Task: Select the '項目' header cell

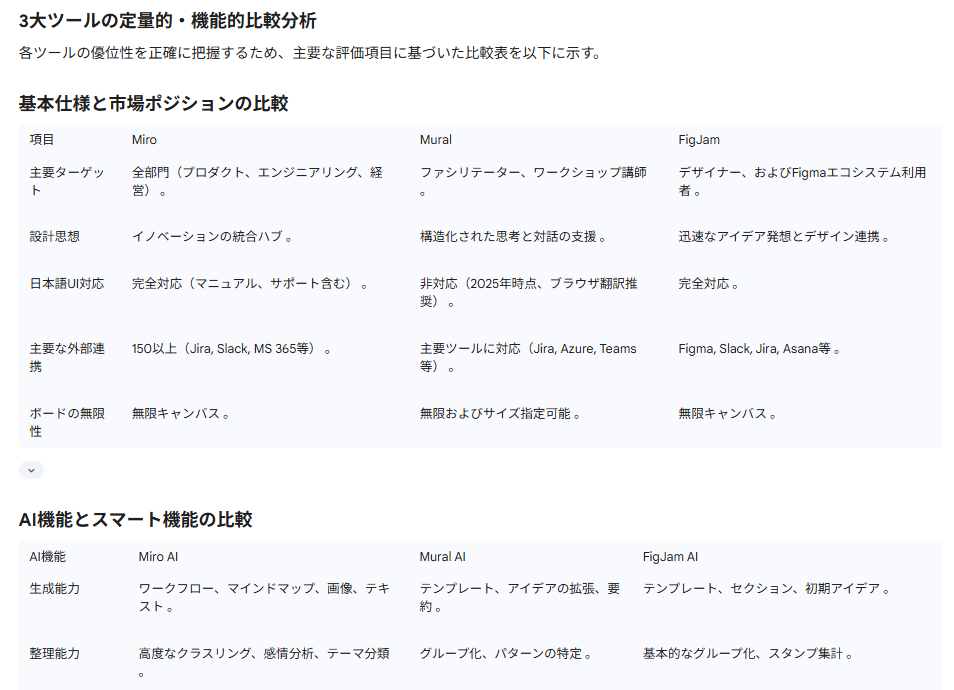Action: coord(42,140)
